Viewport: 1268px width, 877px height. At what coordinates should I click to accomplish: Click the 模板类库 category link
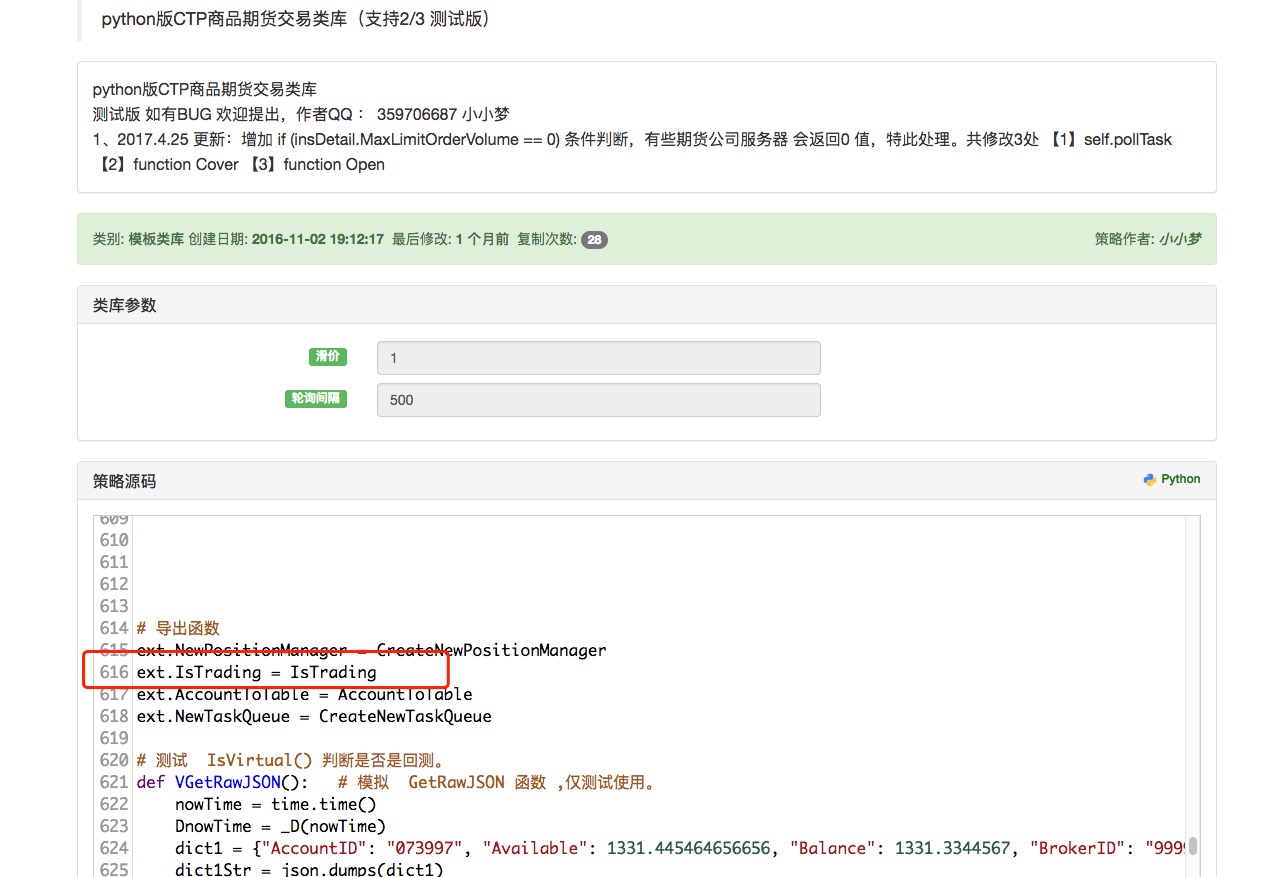pyautogui.click(x=156, y=239)
